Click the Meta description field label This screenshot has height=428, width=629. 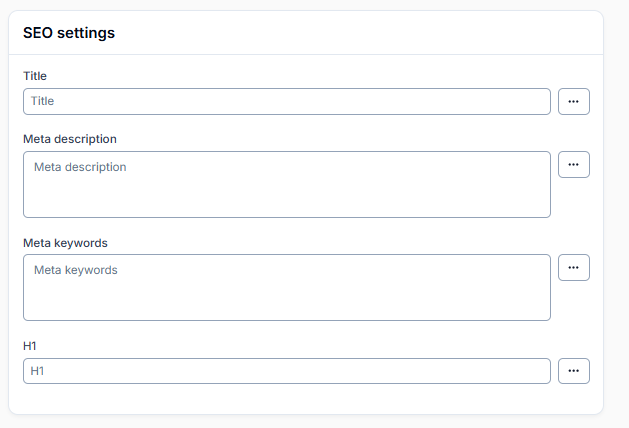click(70, 139)
